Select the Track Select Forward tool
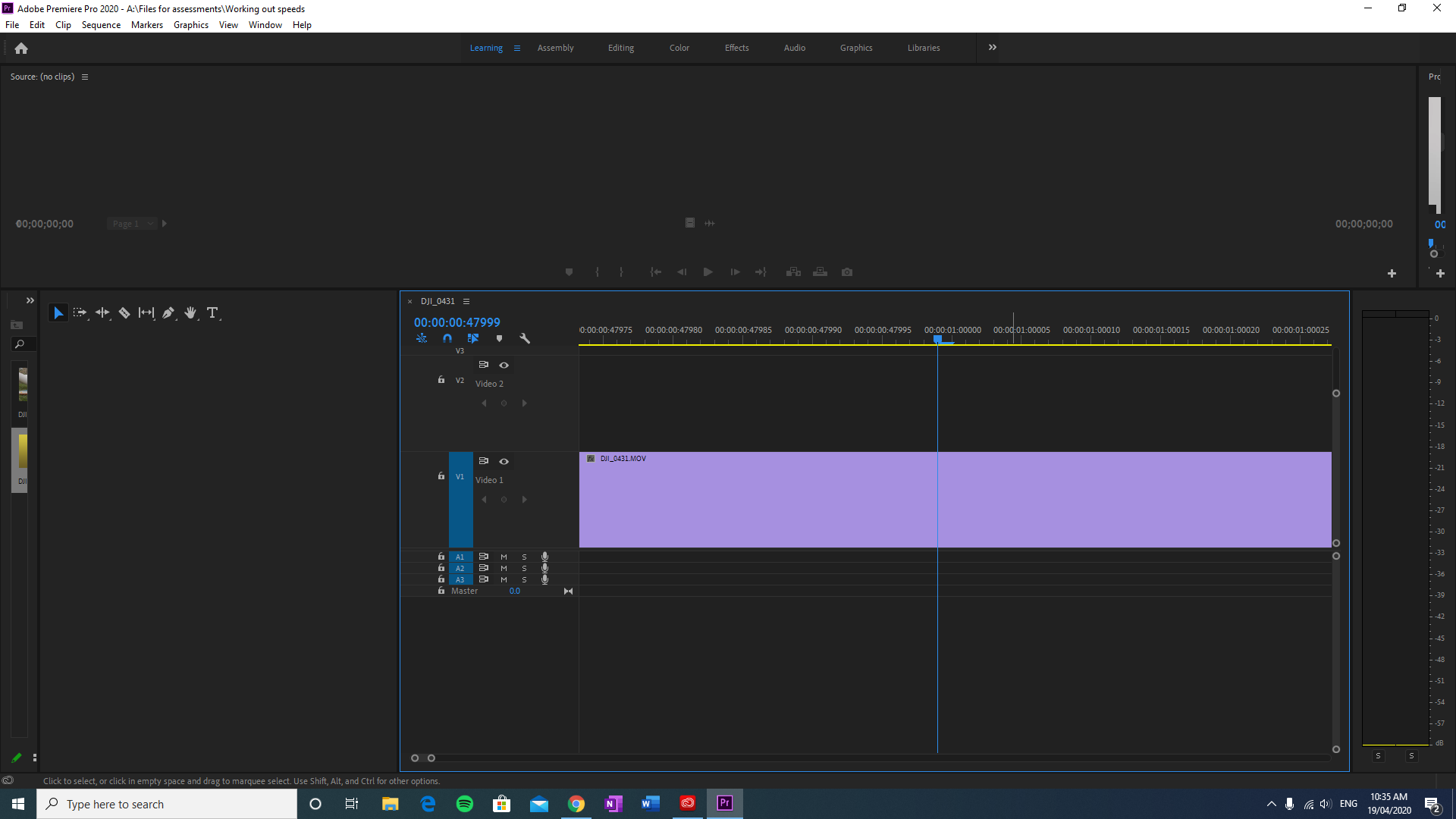This screenshot has height=819, width=1456. click(79, 312)
